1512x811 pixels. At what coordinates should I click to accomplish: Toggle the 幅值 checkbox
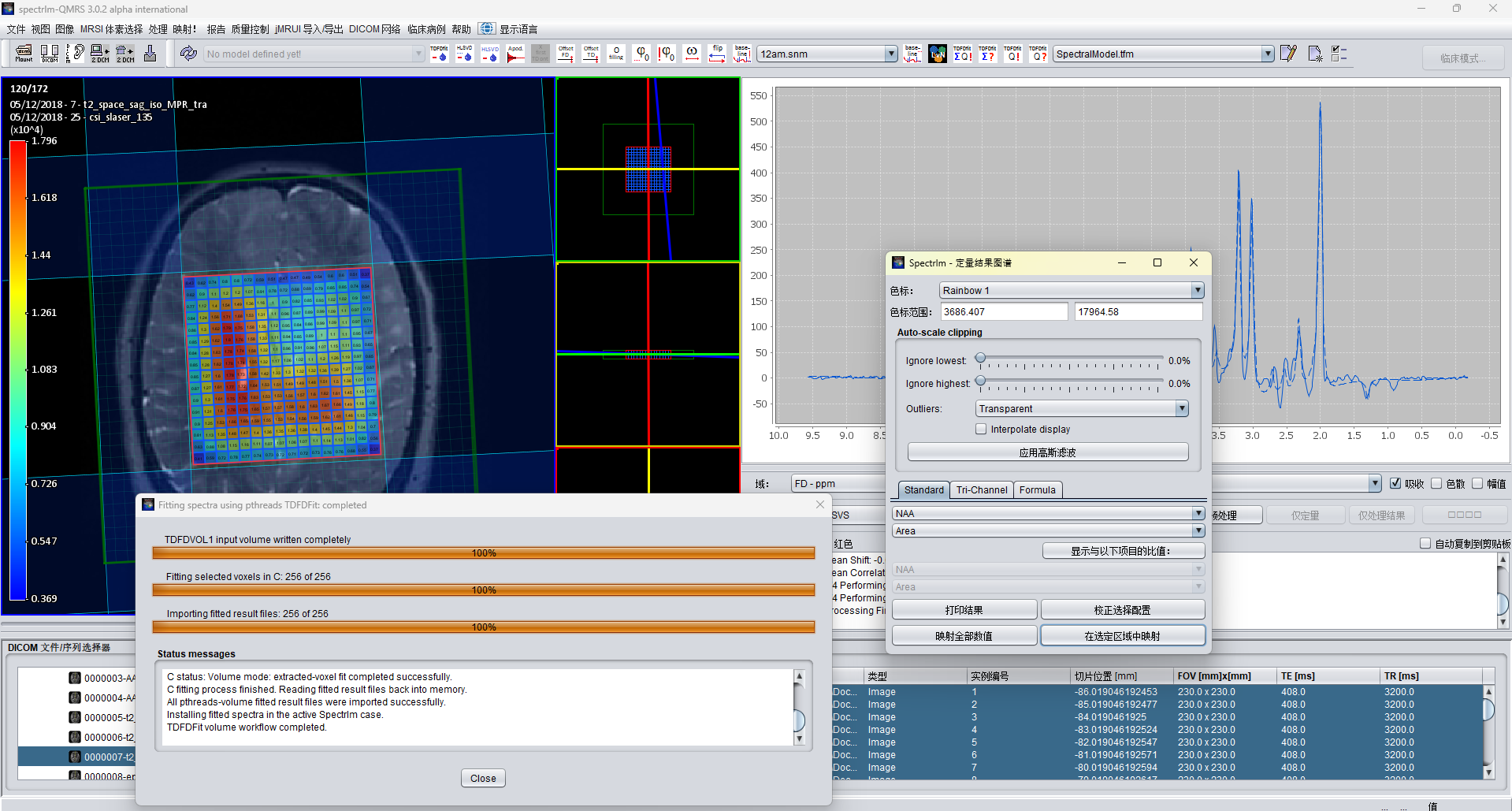(1477, 484)
